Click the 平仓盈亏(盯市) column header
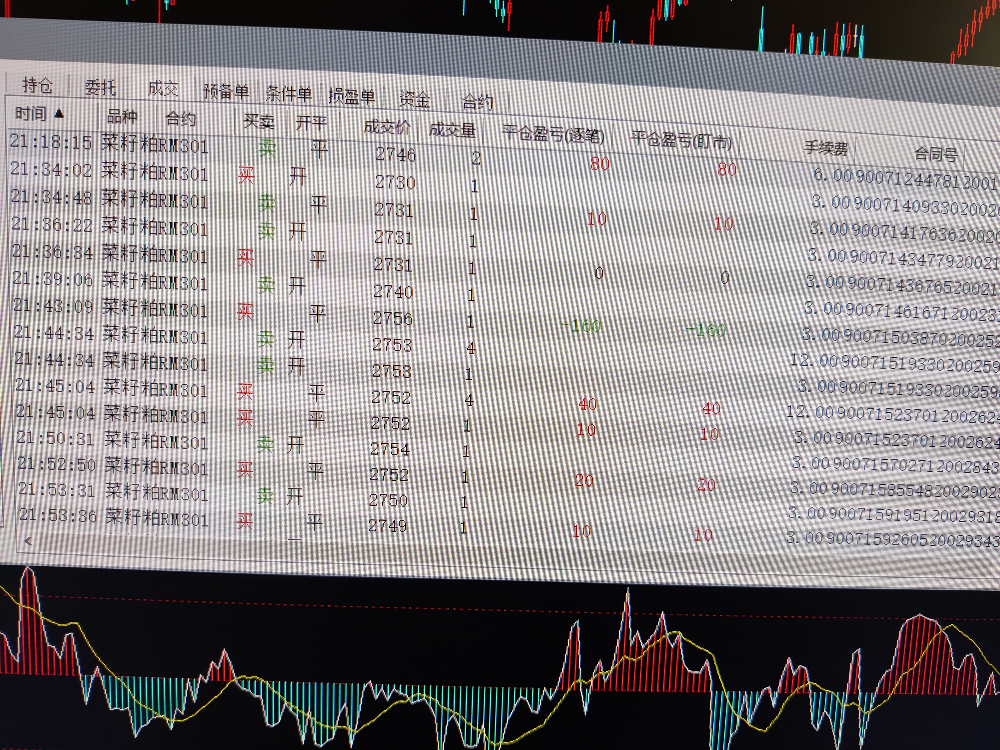This screenshot has height=750, width=1000. pos(681,140)
